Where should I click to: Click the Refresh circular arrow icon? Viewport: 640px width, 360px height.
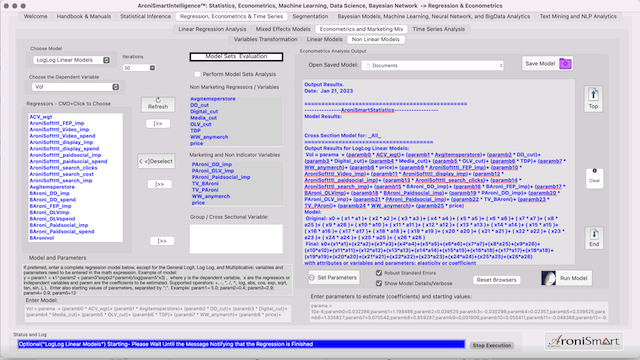(158, 100)
